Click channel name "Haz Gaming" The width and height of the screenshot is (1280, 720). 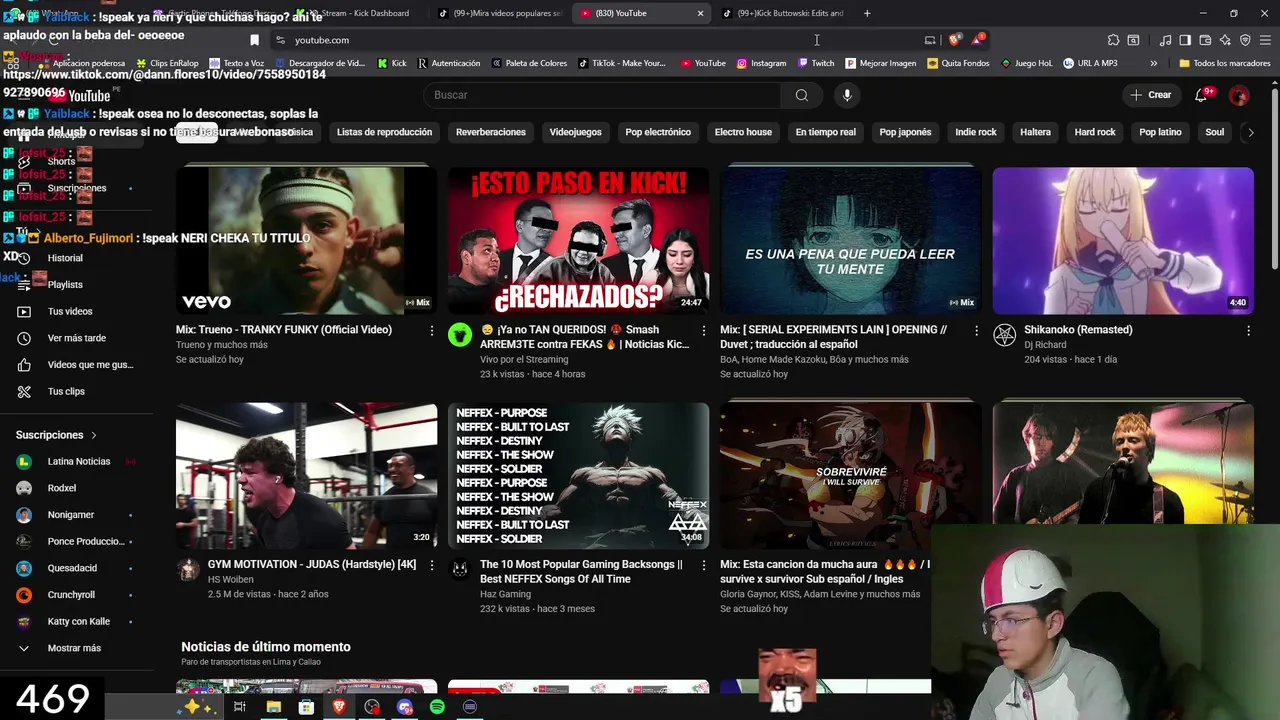pyautogui.click(x=505, y=594)
